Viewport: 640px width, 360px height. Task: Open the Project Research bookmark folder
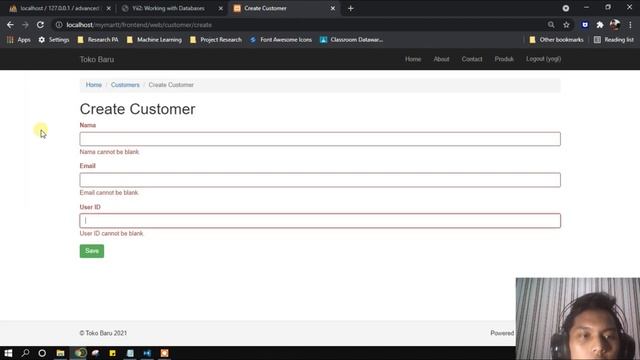(216, 40)
